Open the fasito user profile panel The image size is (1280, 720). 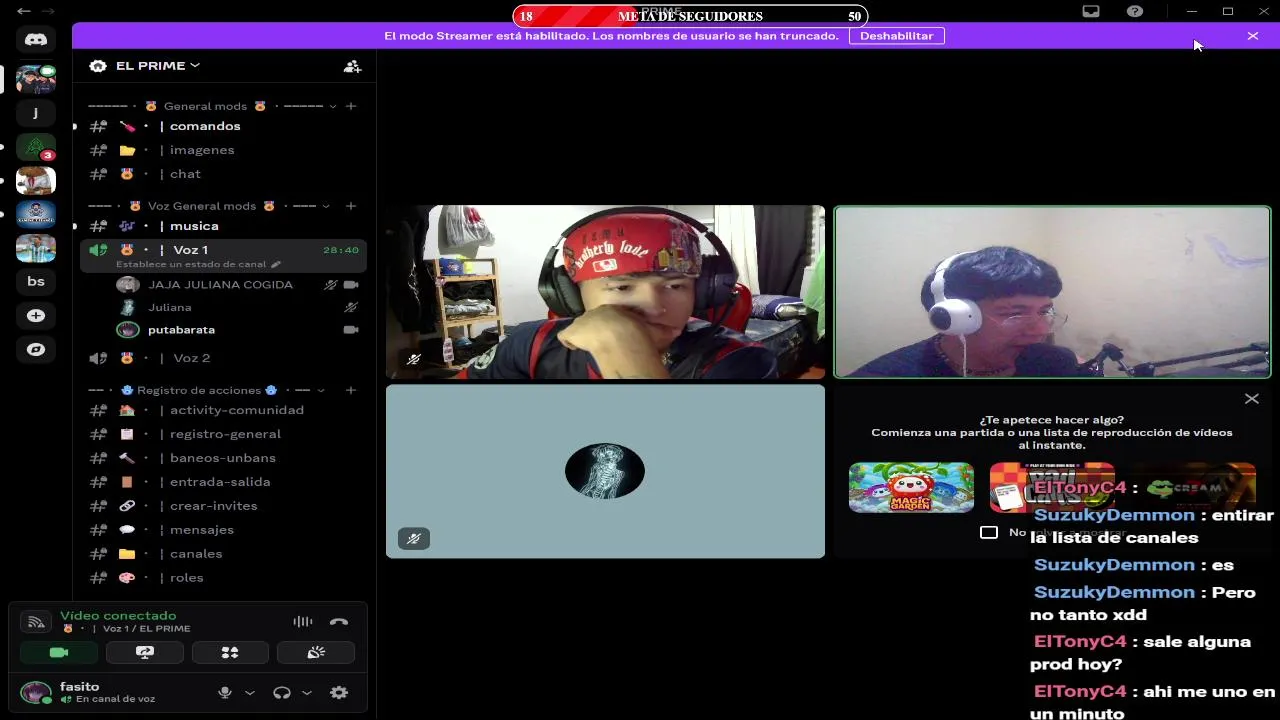[x=110, y=692]
